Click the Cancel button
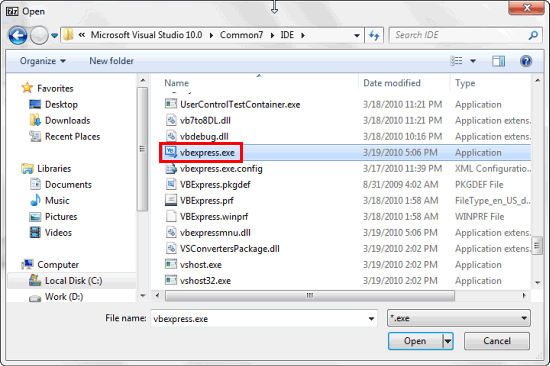Viewport: 550px width, 366px height. pyautogui.click(x=497, y=341)
